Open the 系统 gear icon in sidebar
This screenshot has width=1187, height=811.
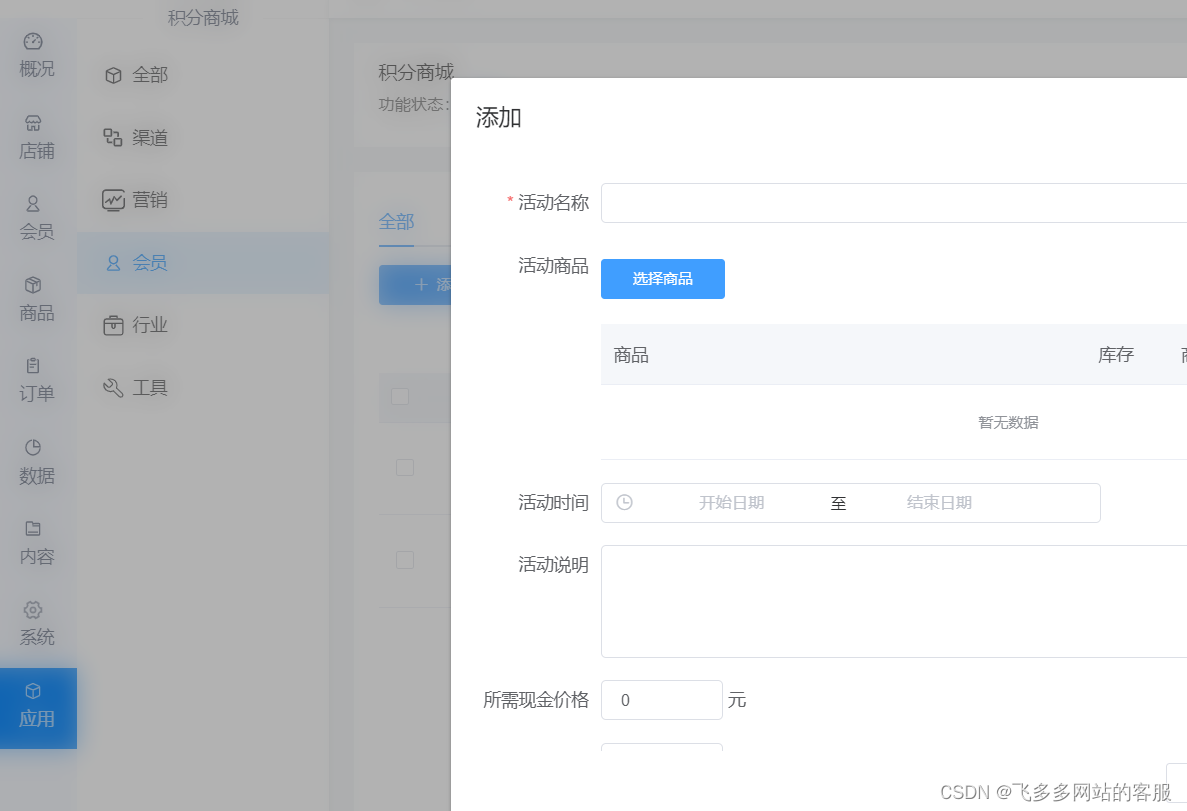[33, 610]
